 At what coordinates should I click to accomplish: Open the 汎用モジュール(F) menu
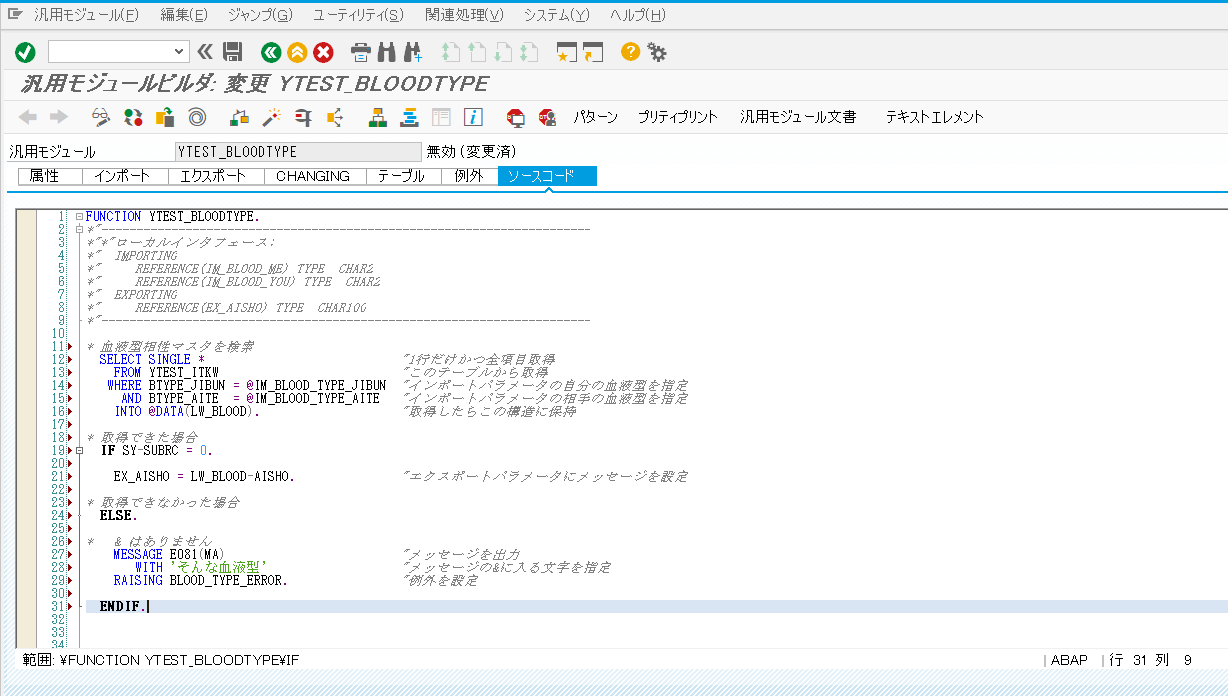point(87,15)
